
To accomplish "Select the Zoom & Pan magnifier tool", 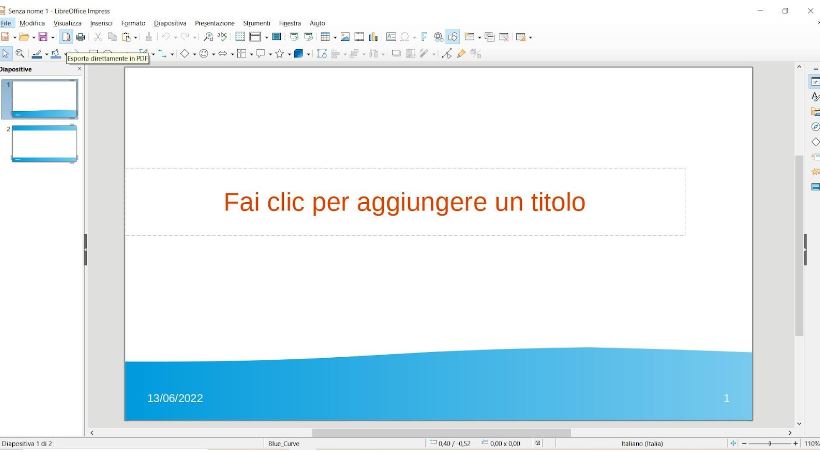I will pyautogui.click(x=19, y=54).
